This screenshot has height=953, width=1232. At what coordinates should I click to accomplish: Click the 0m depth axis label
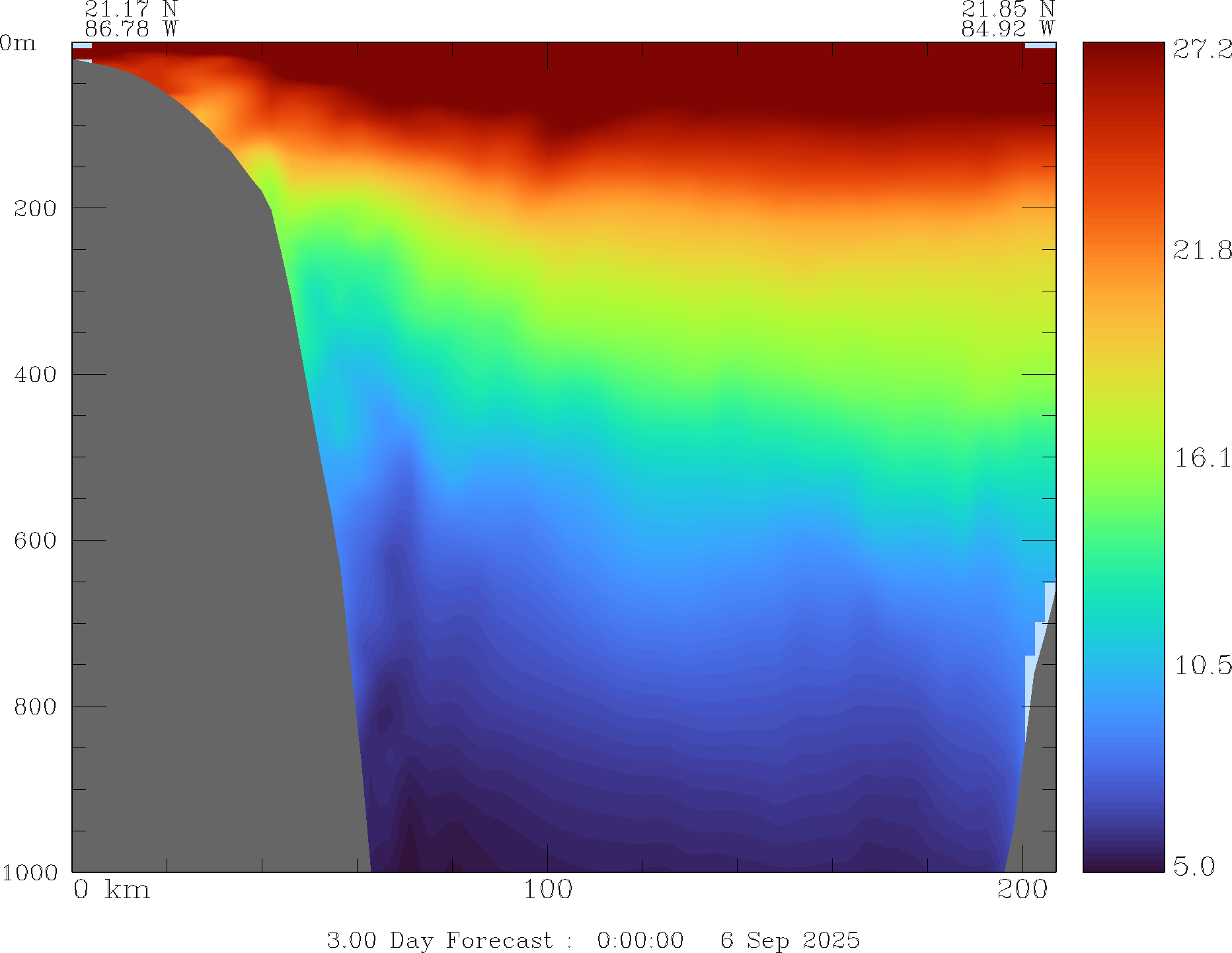[18, 44]
